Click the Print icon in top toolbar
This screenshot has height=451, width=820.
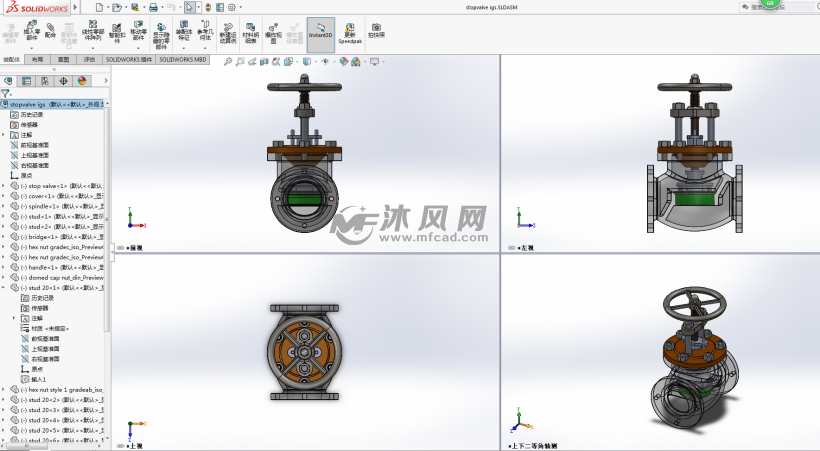[x=153, y=7]
